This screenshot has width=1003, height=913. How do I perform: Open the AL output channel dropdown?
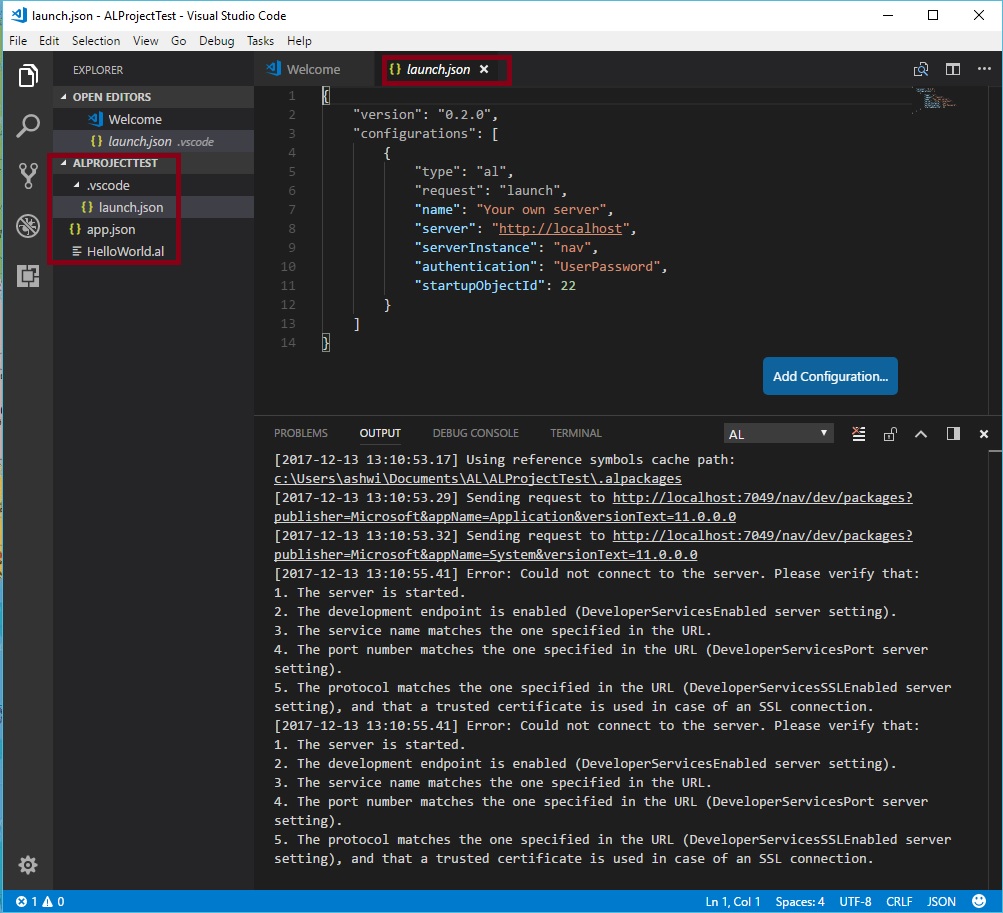pyautogui.click(x=779, y=434)
